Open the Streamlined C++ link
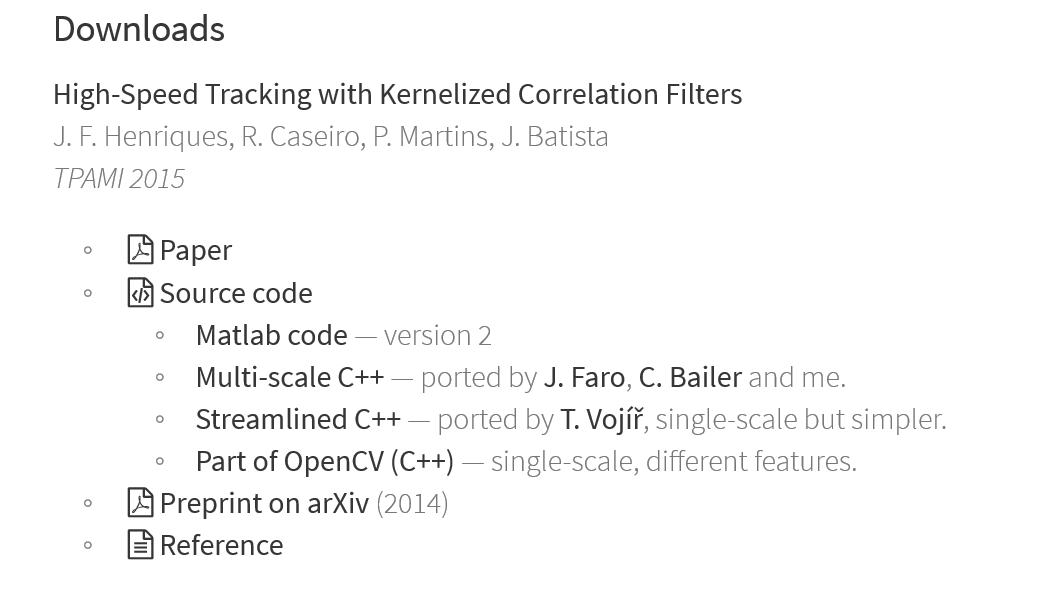The height and width of the screenshot is (589, 1045). point(298,419)
